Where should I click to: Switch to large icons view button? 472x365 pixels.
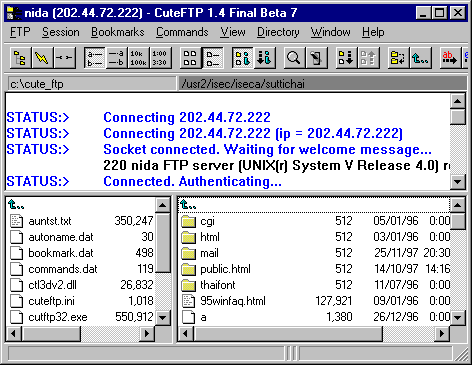[190, 58]
